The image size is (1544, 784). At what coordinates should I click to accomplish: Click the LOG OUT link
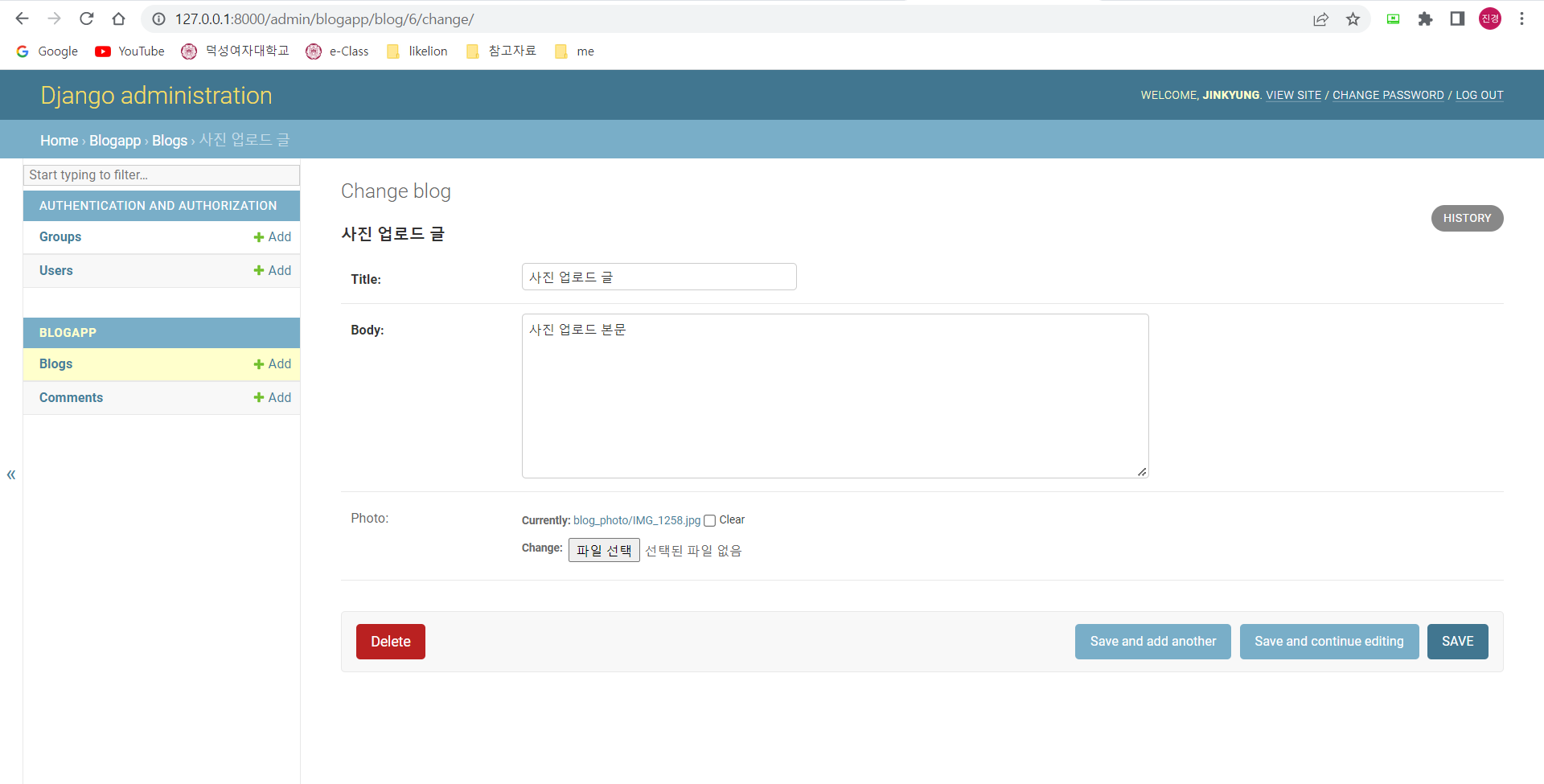[x=1479, y=95]
